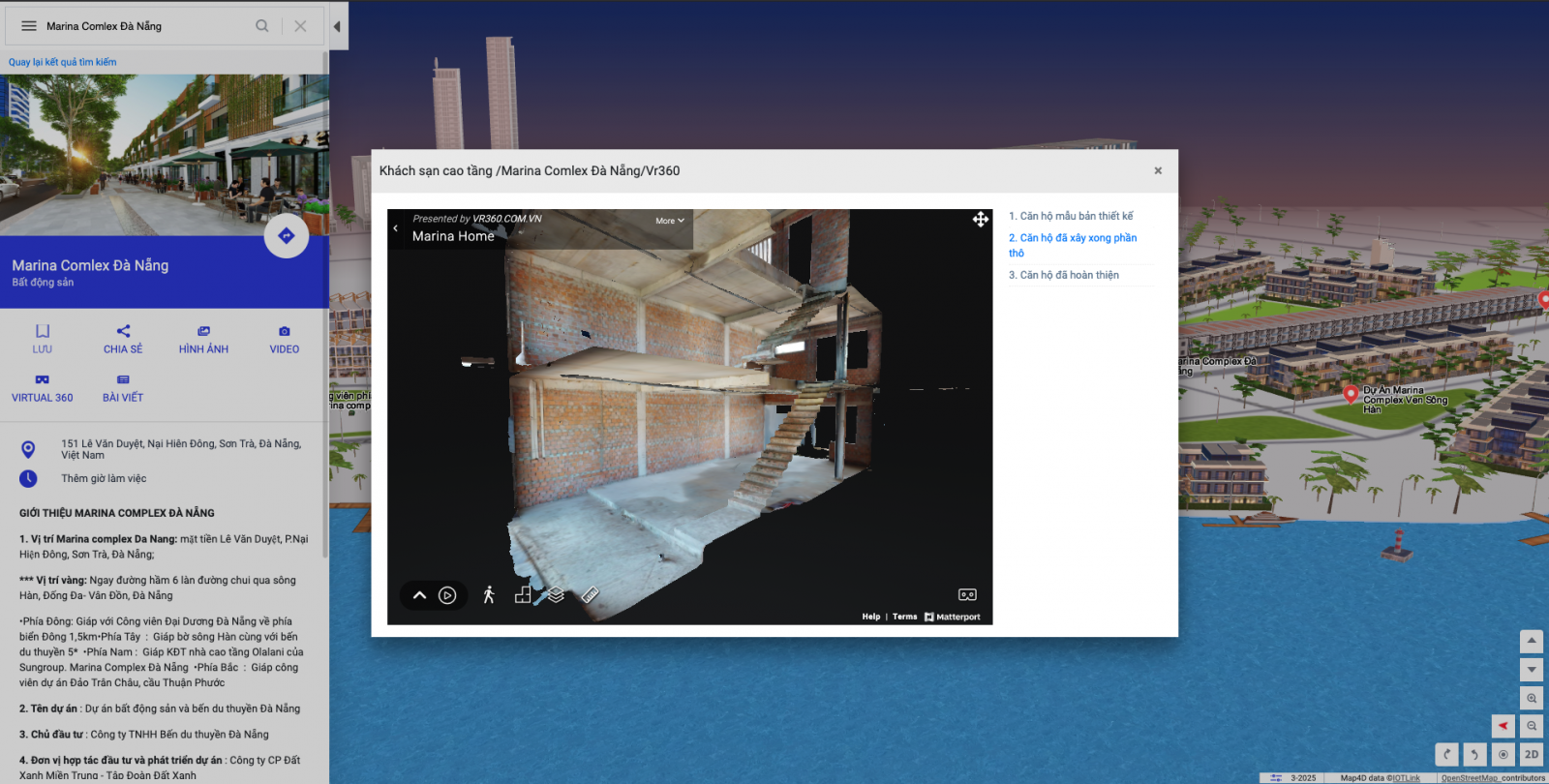Select Căn hộ đã hoàn thiện
Screen dimensions: 1549x784
1064,275
